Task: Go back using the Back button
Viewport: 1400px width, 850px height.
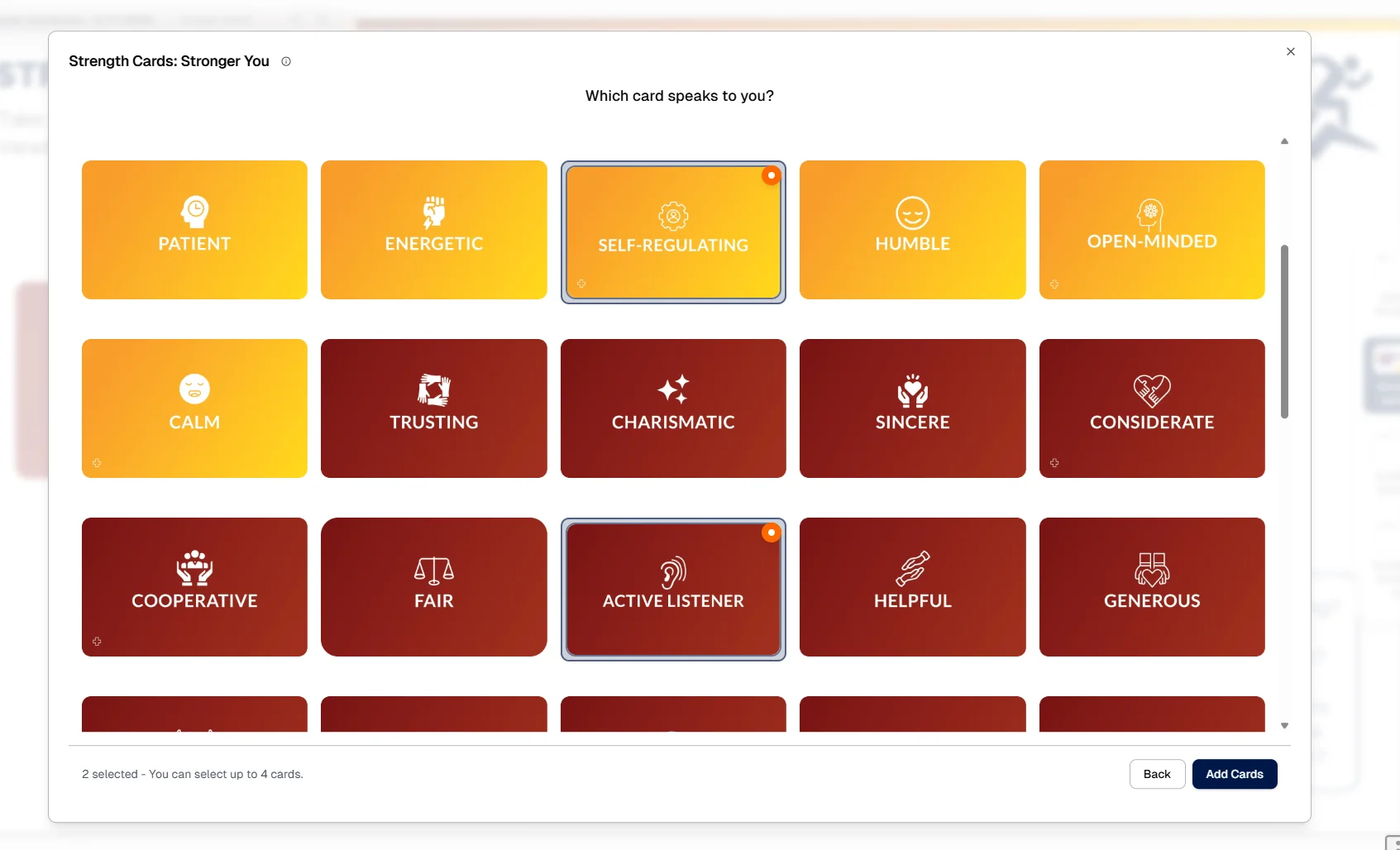Action: [x=1156, y=774]
